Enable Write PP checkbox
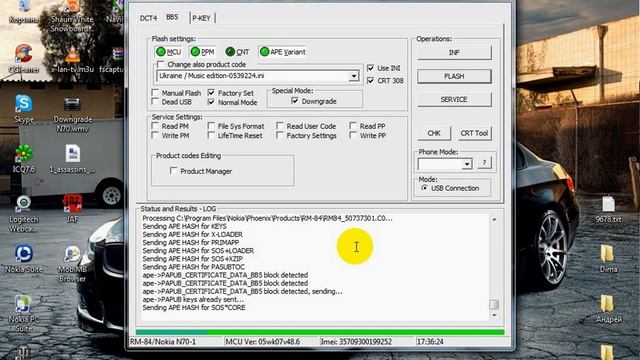The height and width of the screenshot is (360, 640). pyautogui.click(x=353, y=135)
